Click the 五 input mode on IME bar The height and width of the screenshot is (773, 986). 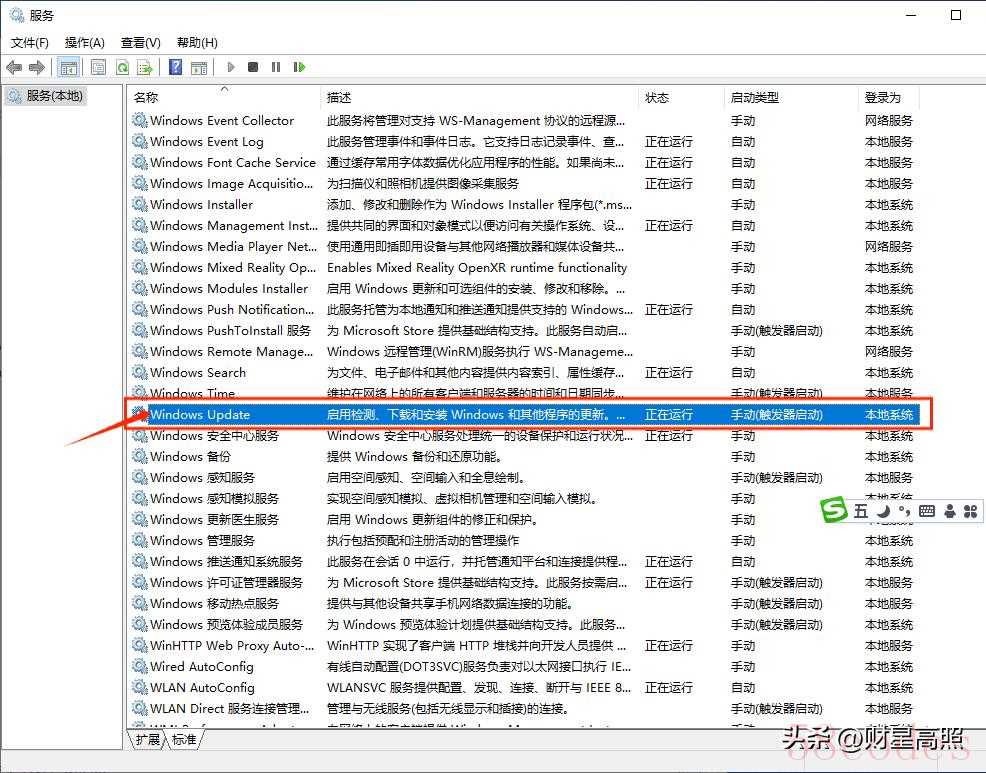[861, 511]
